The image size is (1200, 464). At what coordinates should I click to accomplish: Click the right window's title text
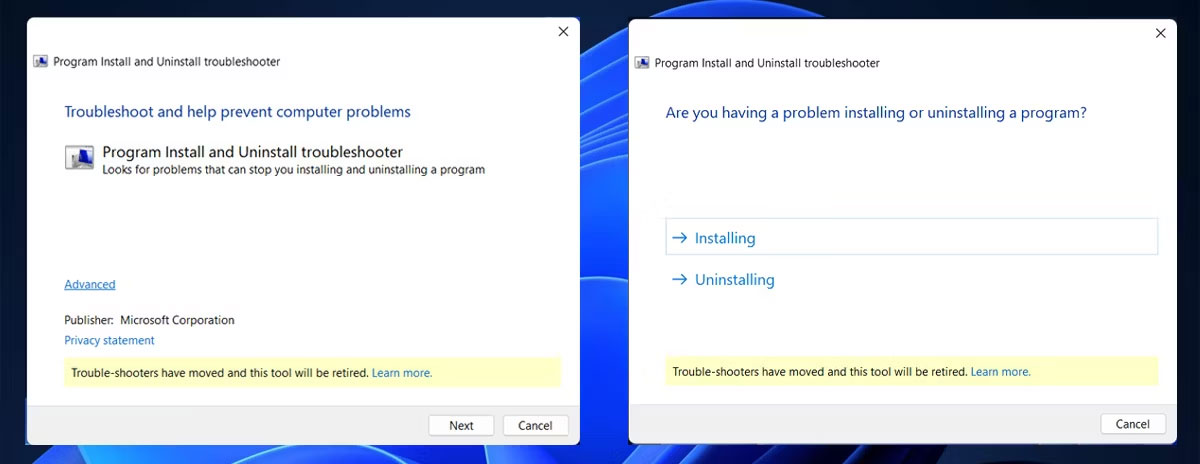point(767,63)
